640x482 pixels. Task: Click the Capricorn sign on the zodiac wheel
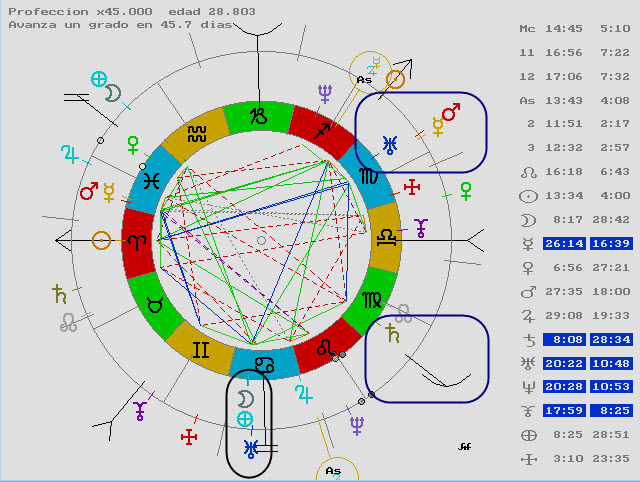(x=259, y=115)
